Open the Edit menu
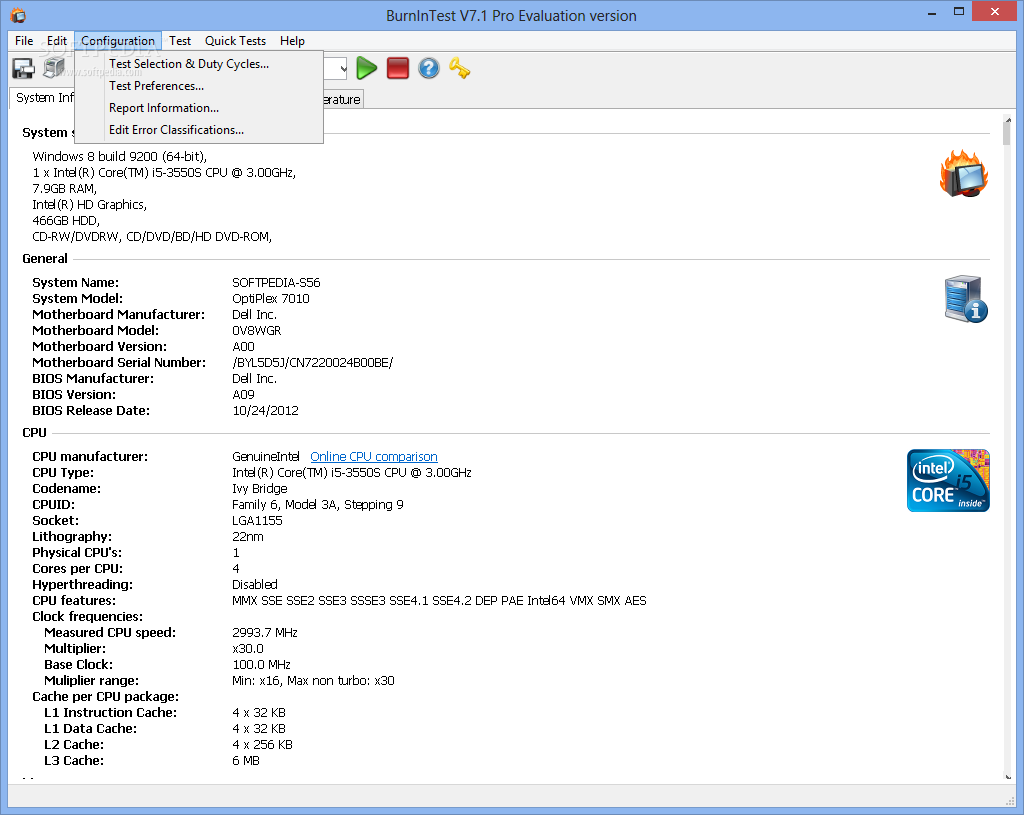Viewport: 1024px width, 815px height. pyautogui.click(x=57, y=40)
